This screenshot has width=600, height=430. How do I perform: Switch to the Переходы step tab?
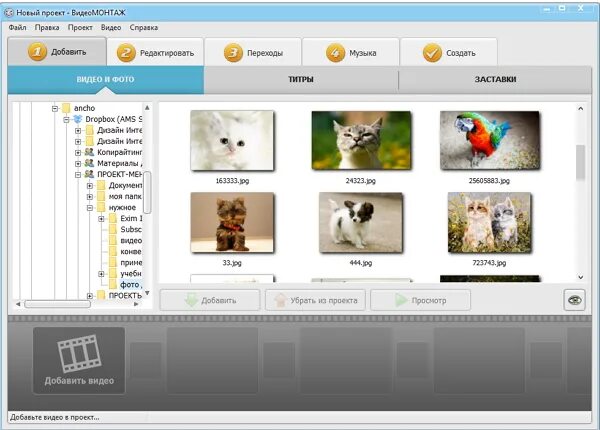coord(253,52)
